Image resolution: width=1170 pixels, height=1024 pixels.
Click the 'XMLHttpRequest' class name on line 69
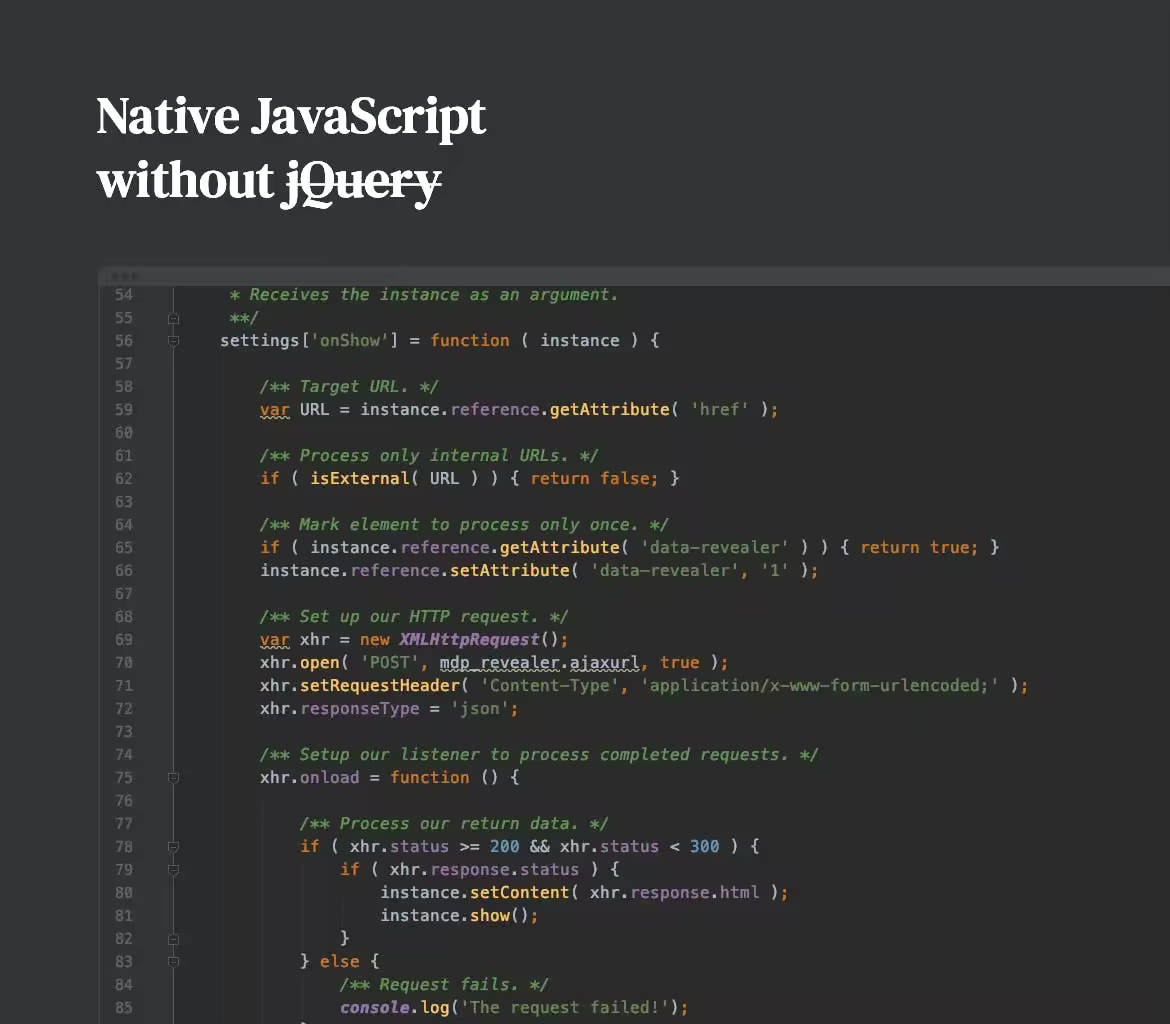469,640
